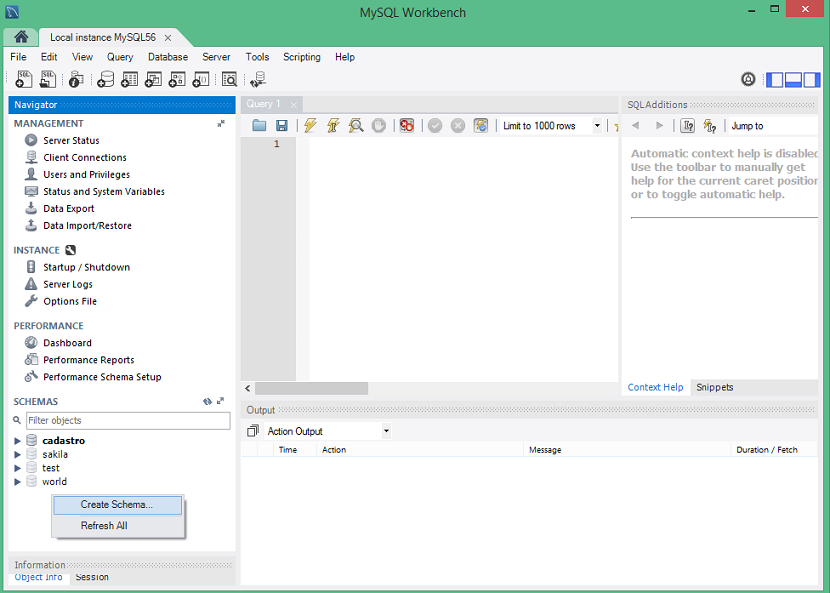The height and width of the screenshot is (593, 830).
Task: Create new function toolbar icon
Action: [x=201, y=79]
